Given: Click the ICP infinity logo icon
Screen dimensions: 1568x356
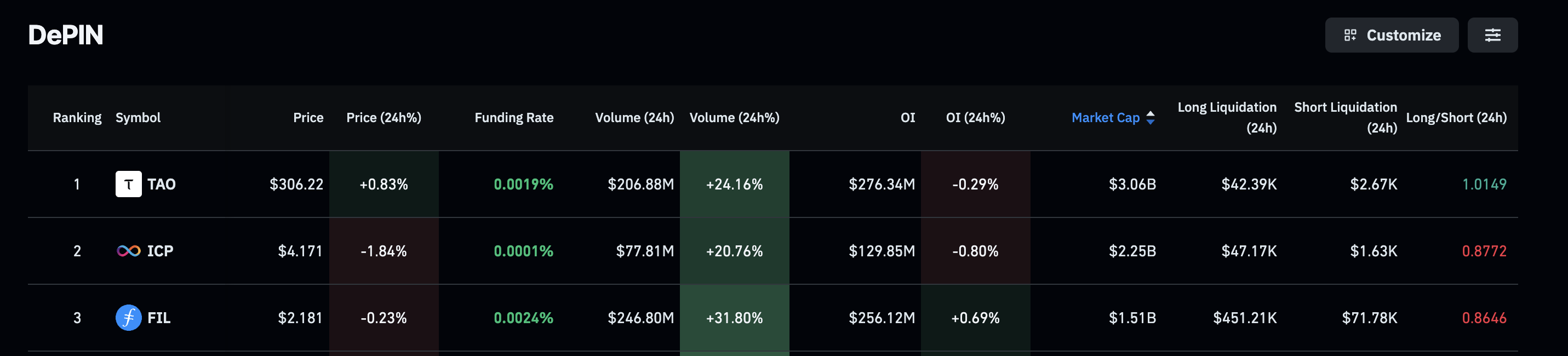Looking at the screenshot, I should point(128,251).
